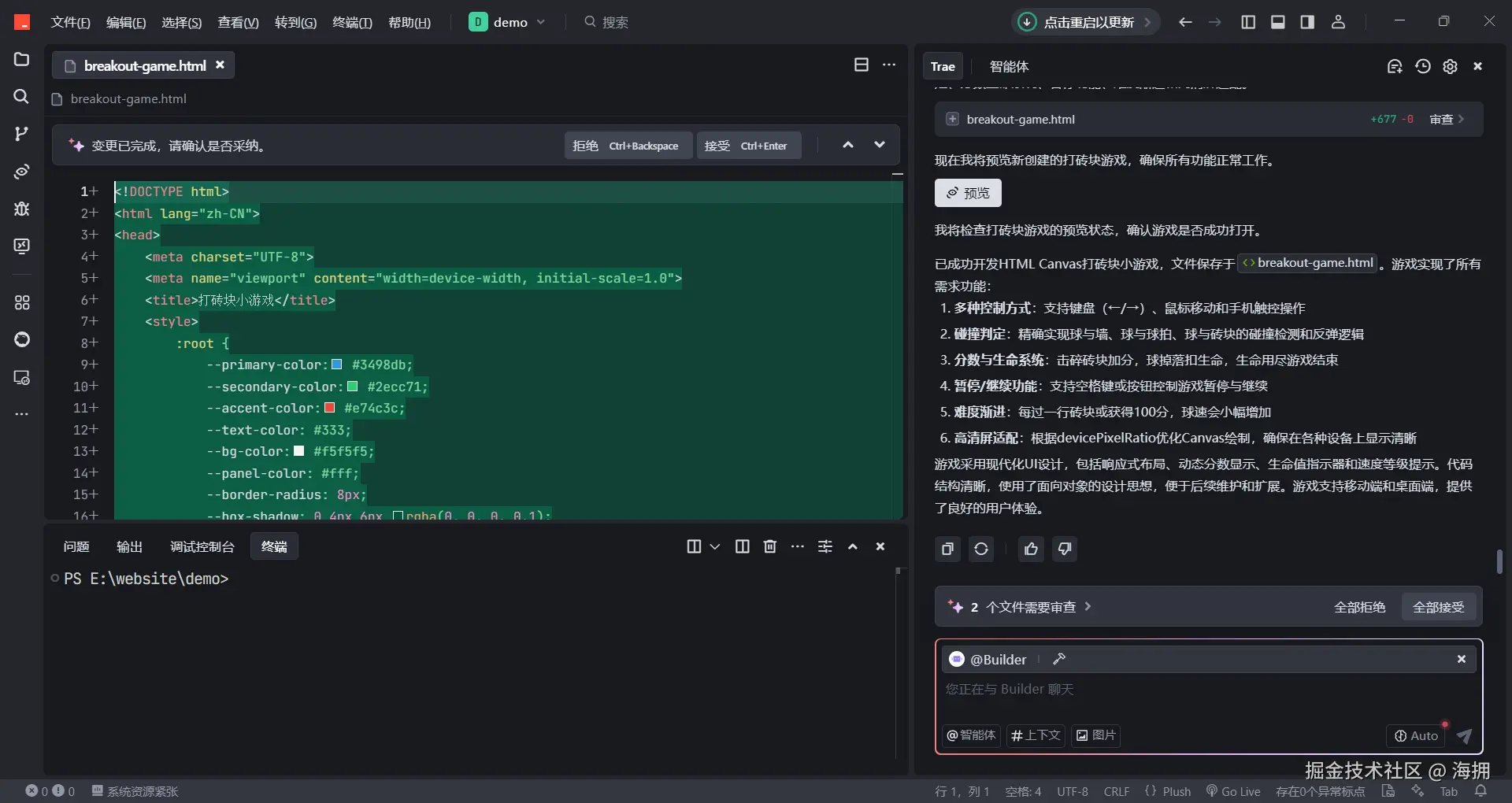Open Source Control from the sidebar
The image size is (1512, 803).
click(x=21, y=135)
